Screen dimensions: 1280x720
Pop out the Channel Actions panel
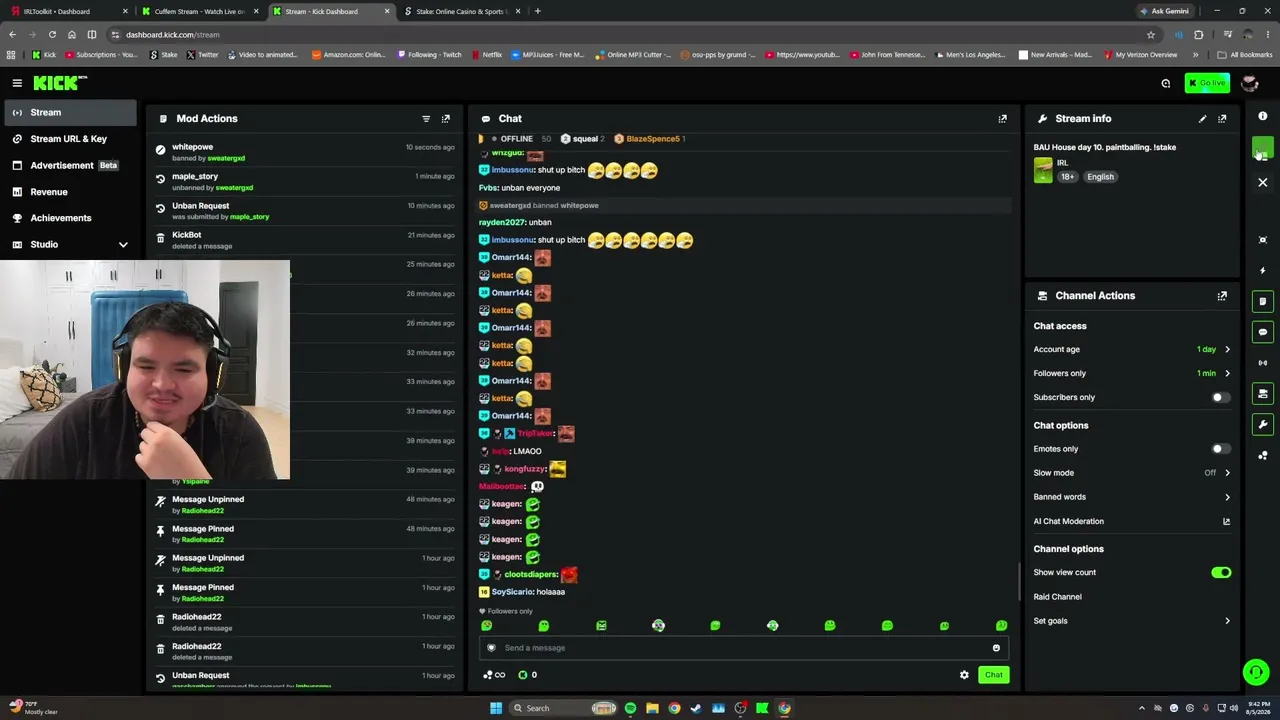1222,296
